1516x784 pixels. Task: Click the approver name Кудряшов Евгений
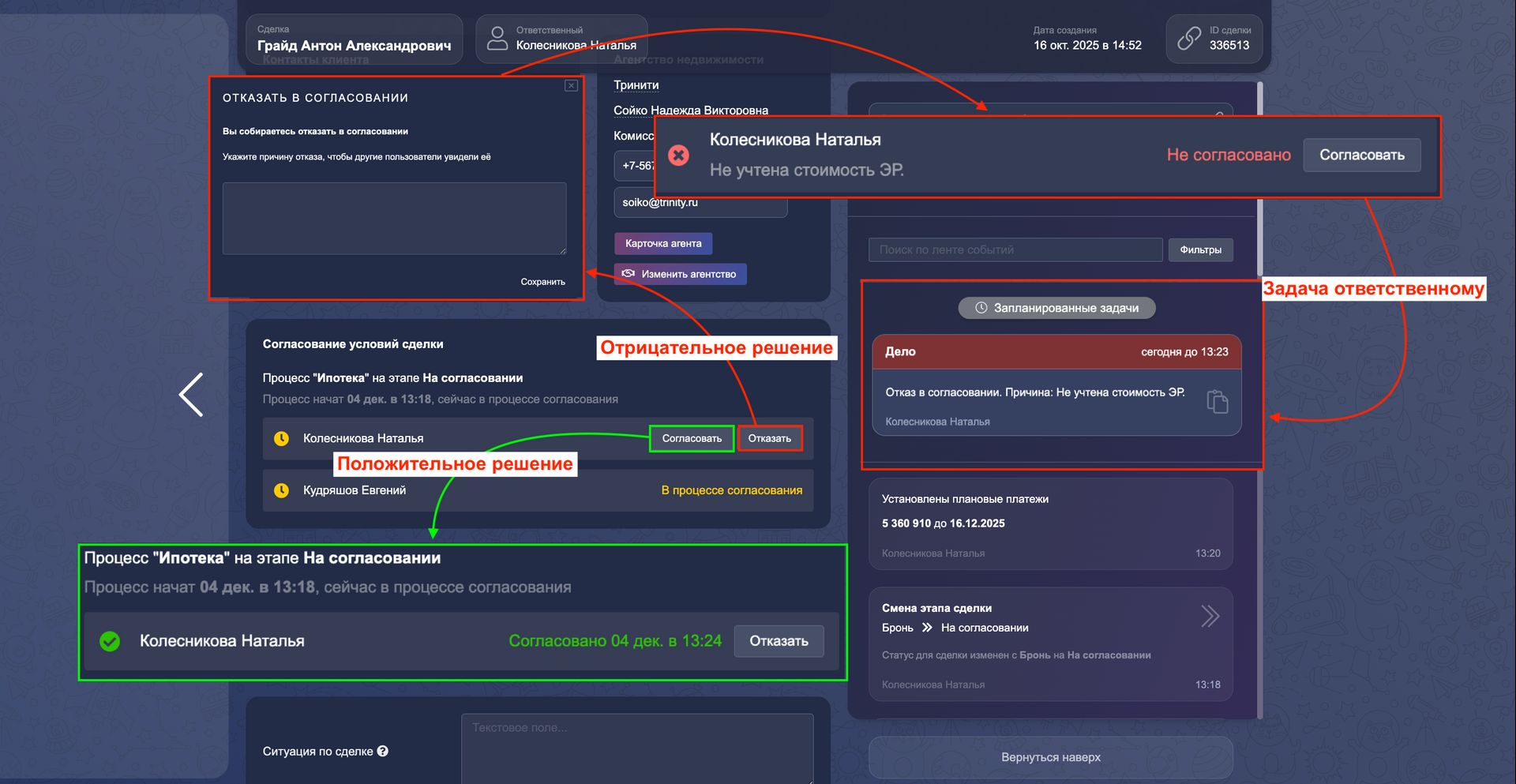click(x=355, y=490)
